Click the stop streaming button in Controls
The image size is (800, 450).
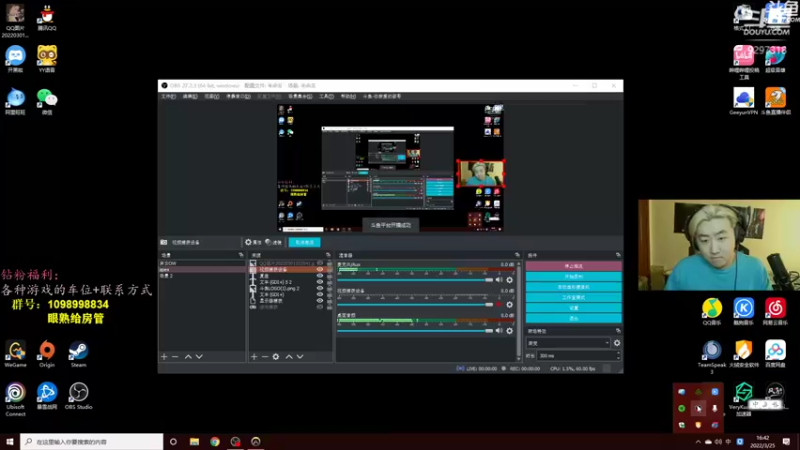point(573,266)
